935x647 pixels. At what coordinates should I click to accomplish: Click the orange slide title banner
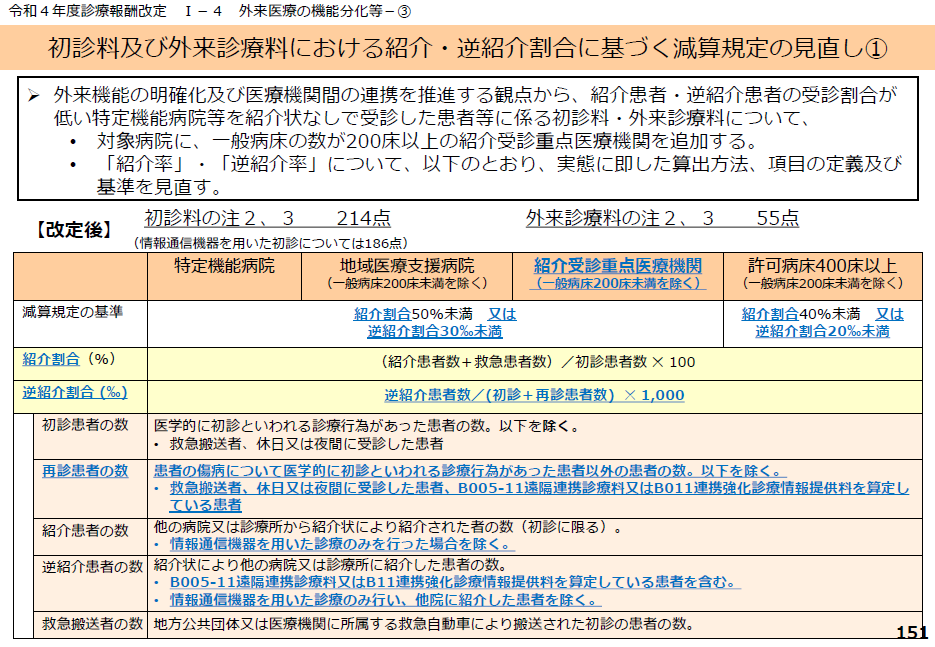[467, 48]
